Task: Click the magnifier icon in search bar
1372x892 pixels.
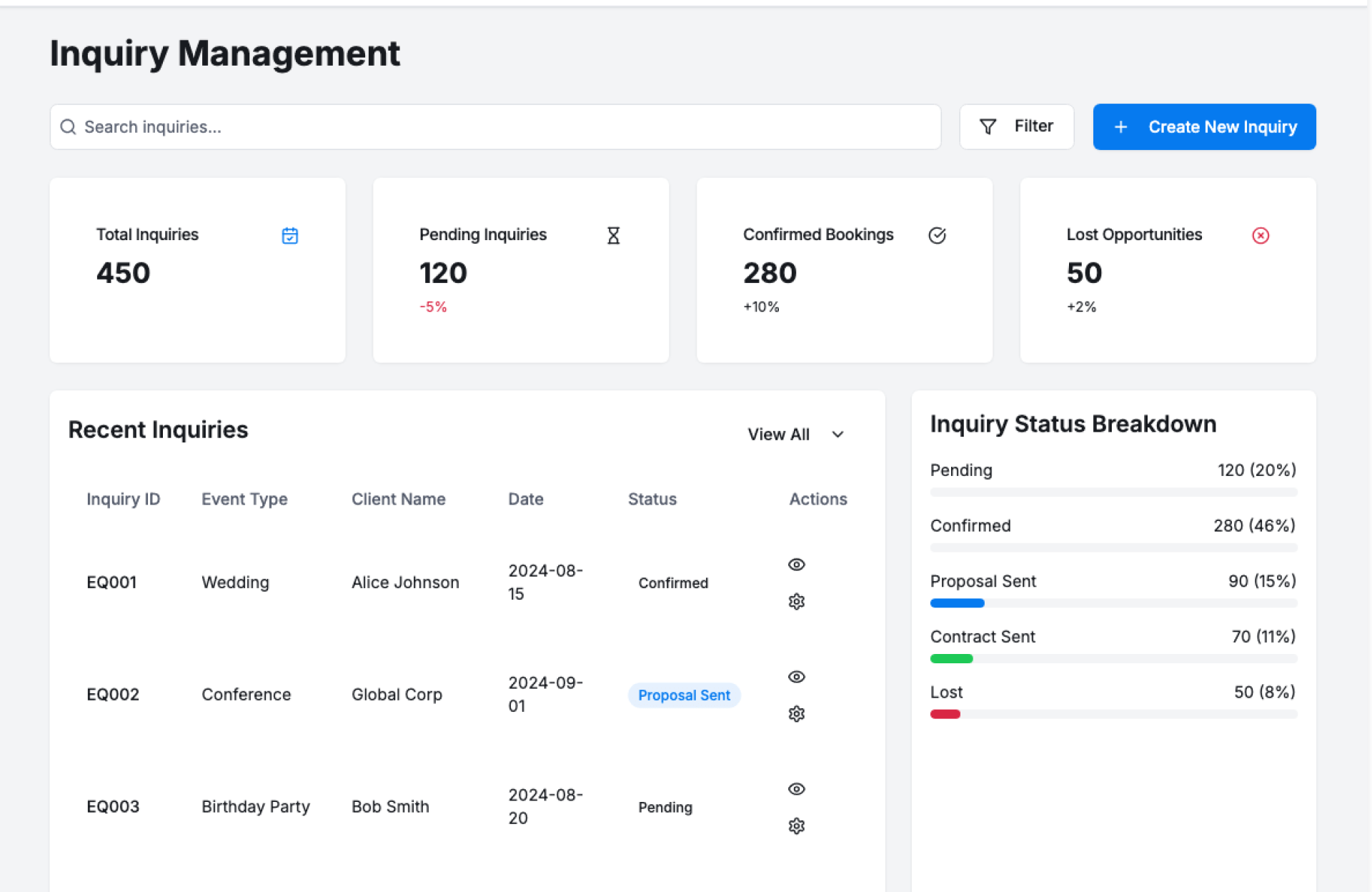Action: 68,127
